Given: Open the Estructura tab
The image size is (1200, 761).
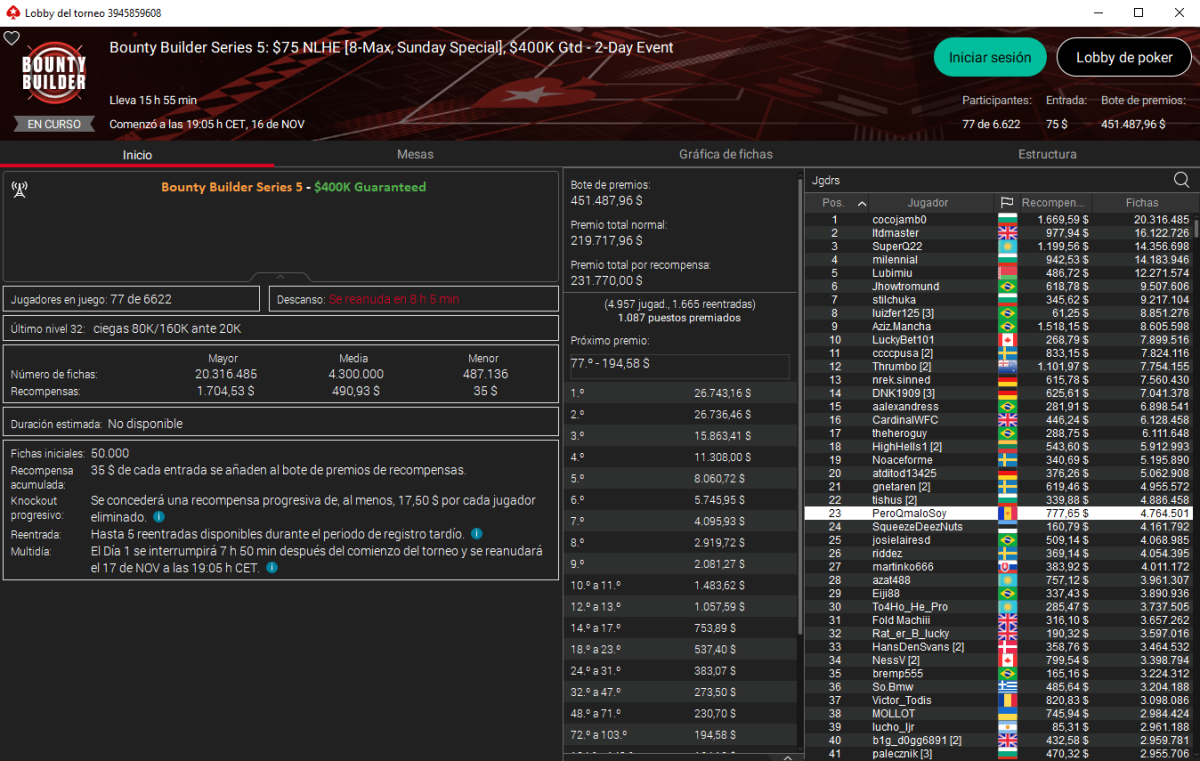Looking at the screenshot, I should 1047,155.
